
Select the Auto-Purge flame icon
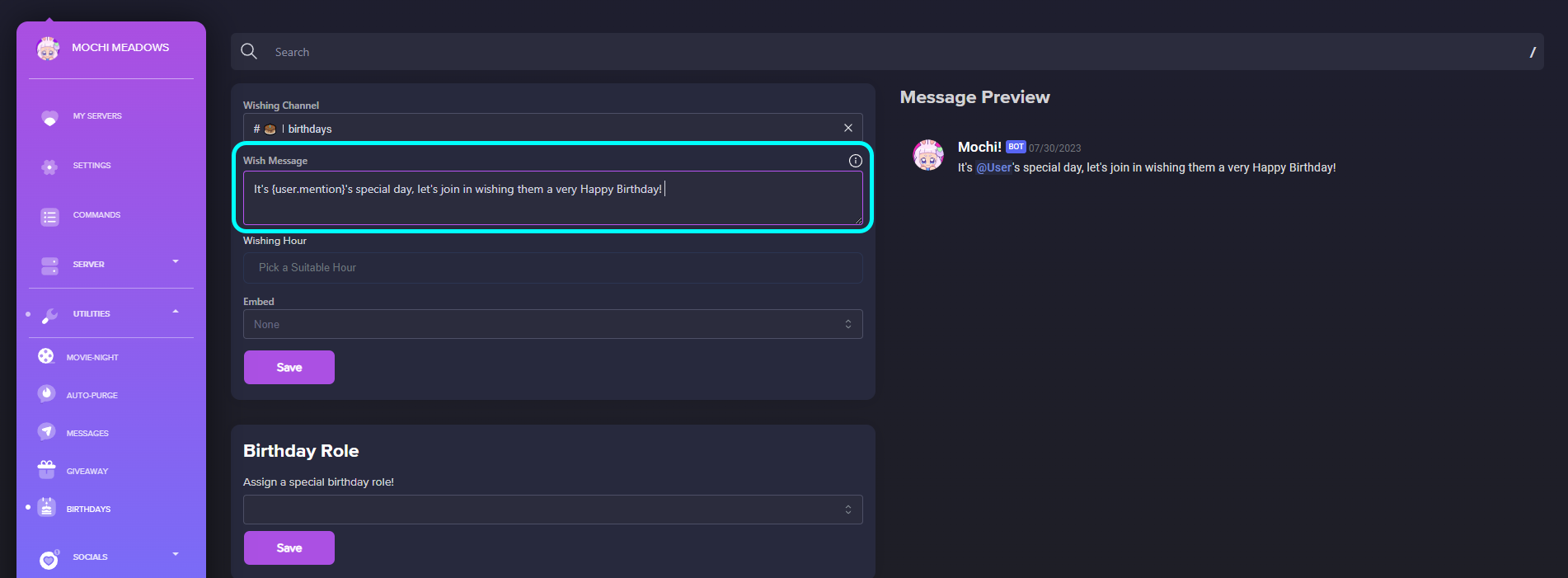coord(46,394)
